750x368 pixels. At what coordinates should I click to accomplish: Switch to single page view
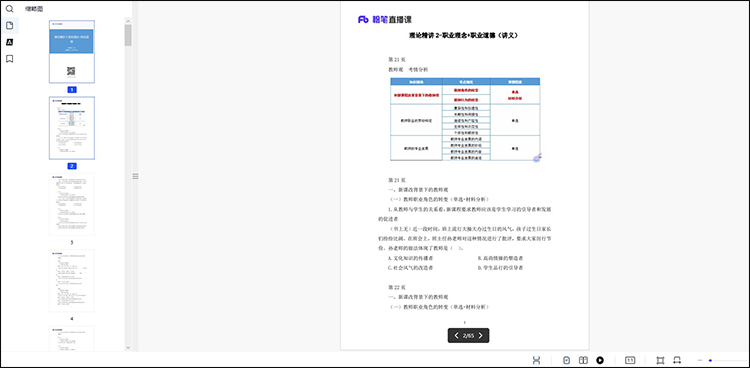pos(567,360)
